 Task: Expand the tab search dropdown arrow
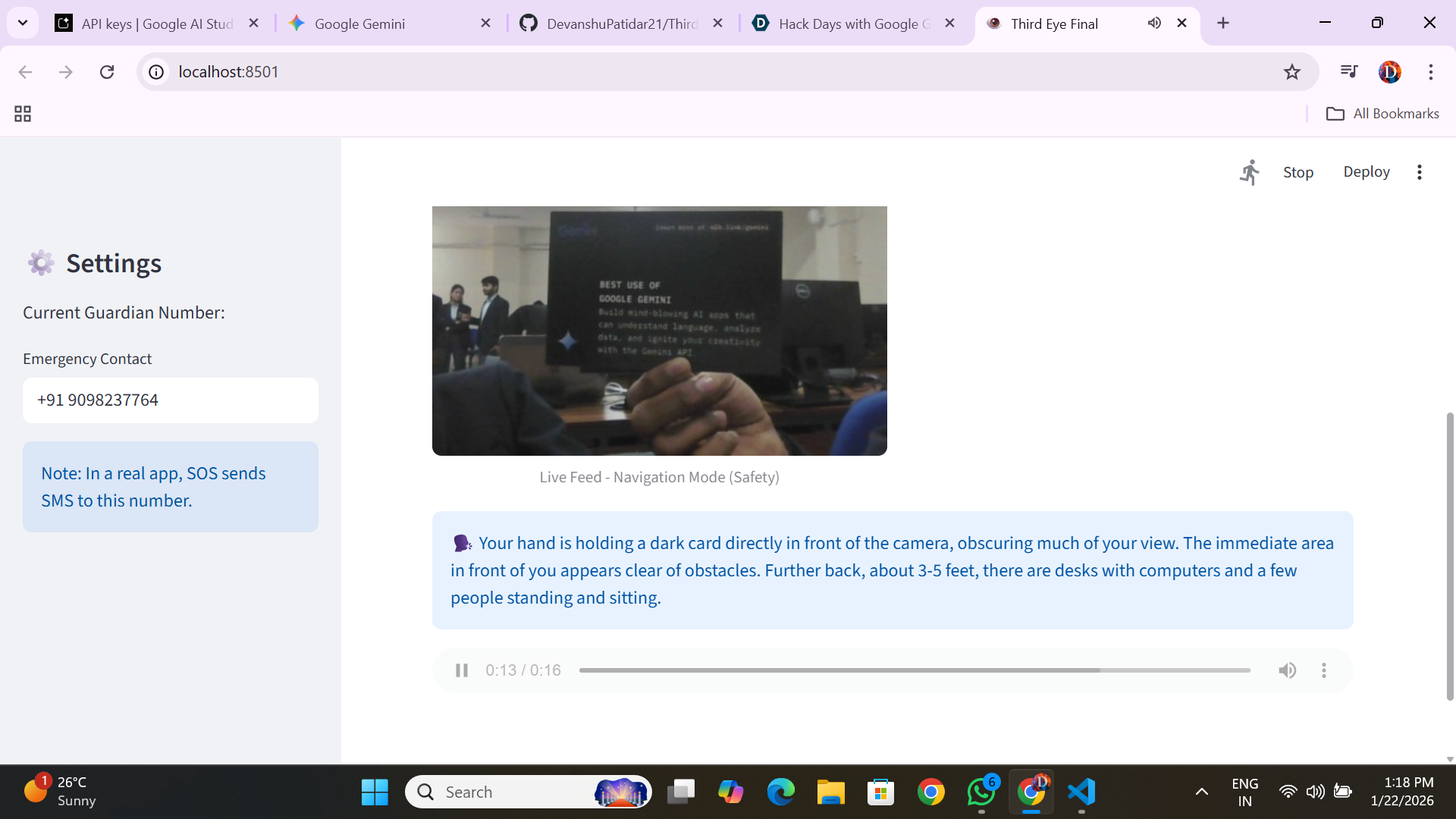[23, 24]
